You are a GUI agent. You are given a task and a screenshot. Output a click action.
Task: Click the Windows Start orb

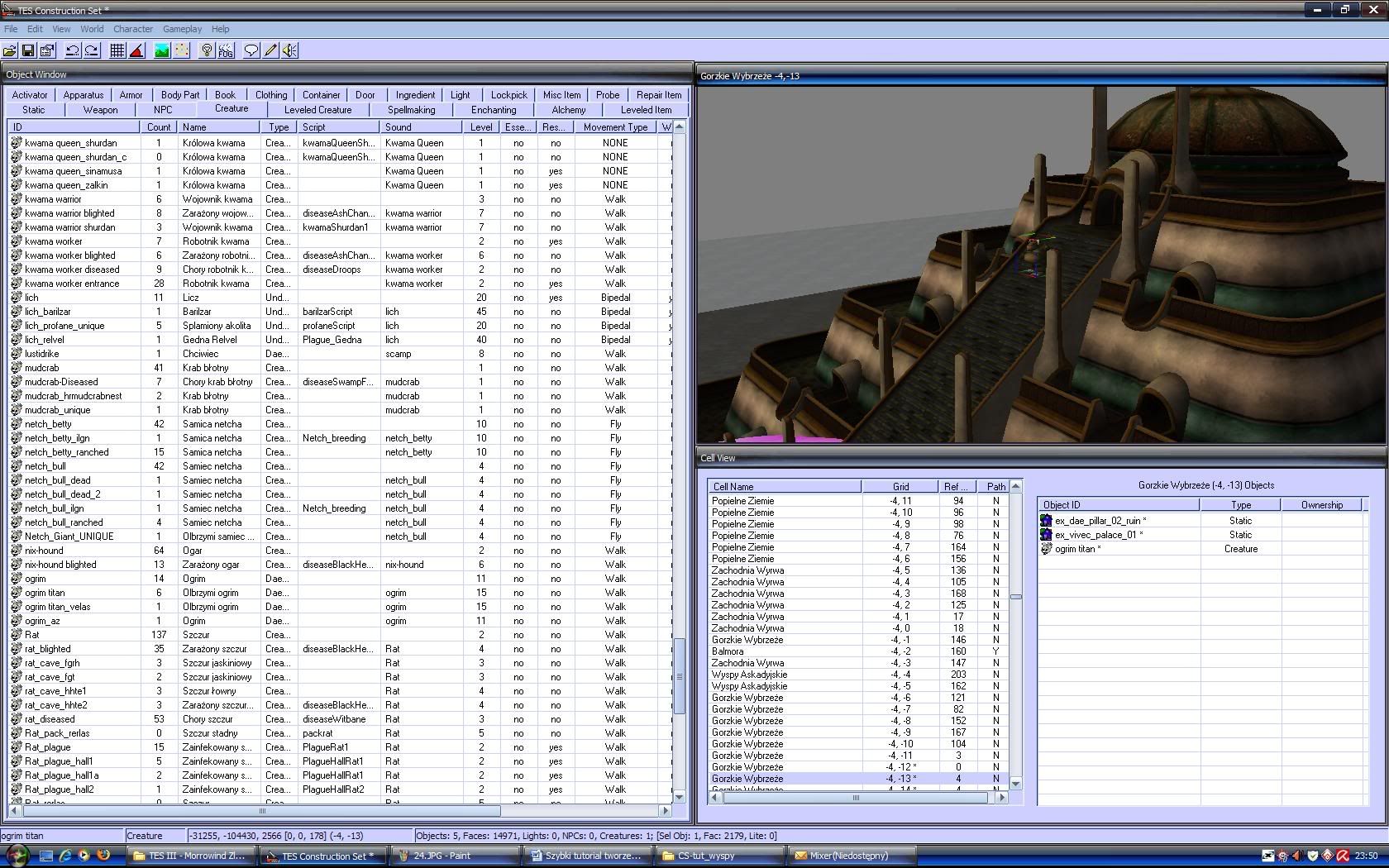coord(17,856)
